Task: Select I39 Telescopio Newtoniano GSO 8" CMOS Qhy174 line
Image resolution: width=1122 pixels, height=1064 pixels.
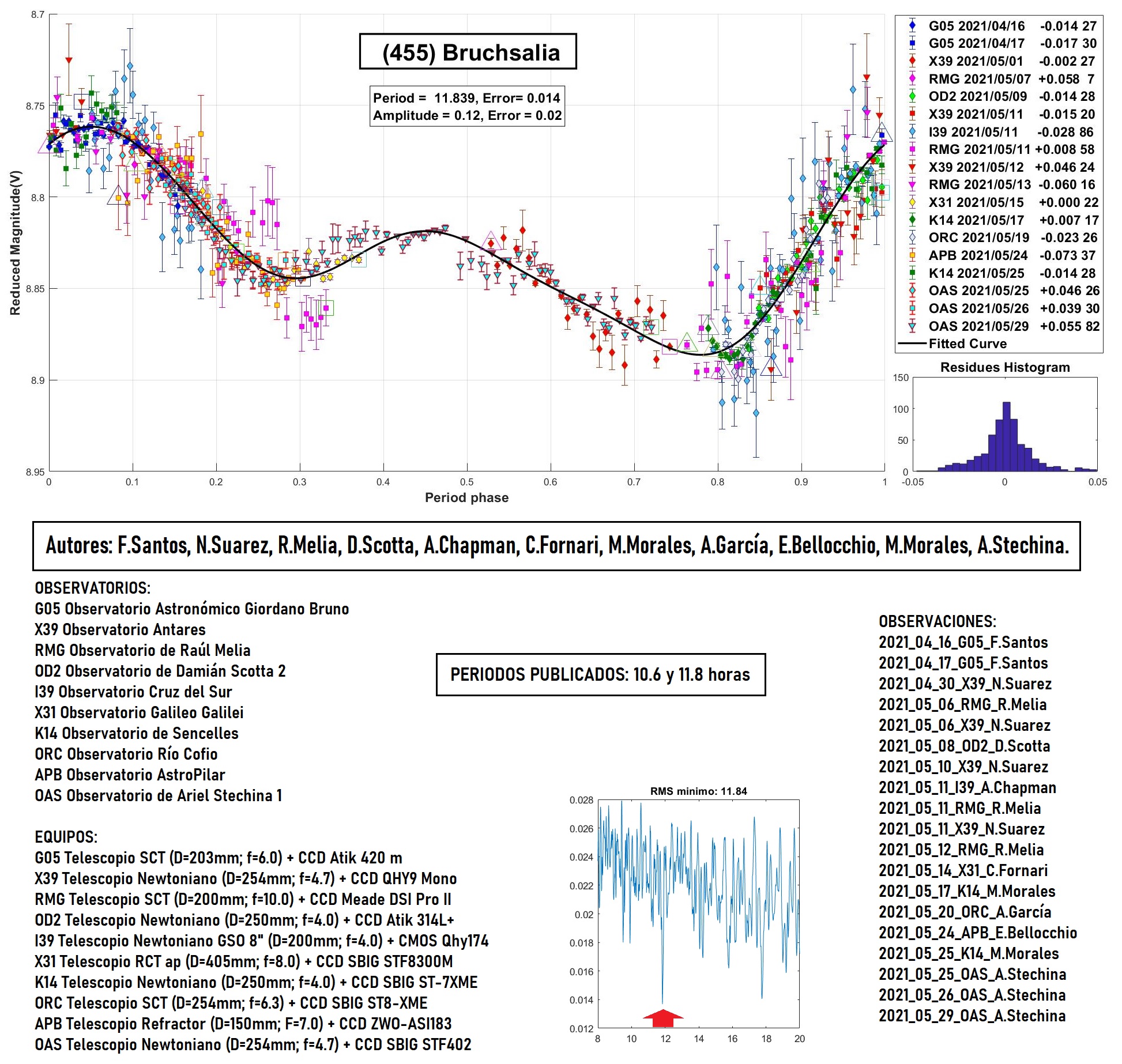Action: pyautogui.click(x=261, y=941)
